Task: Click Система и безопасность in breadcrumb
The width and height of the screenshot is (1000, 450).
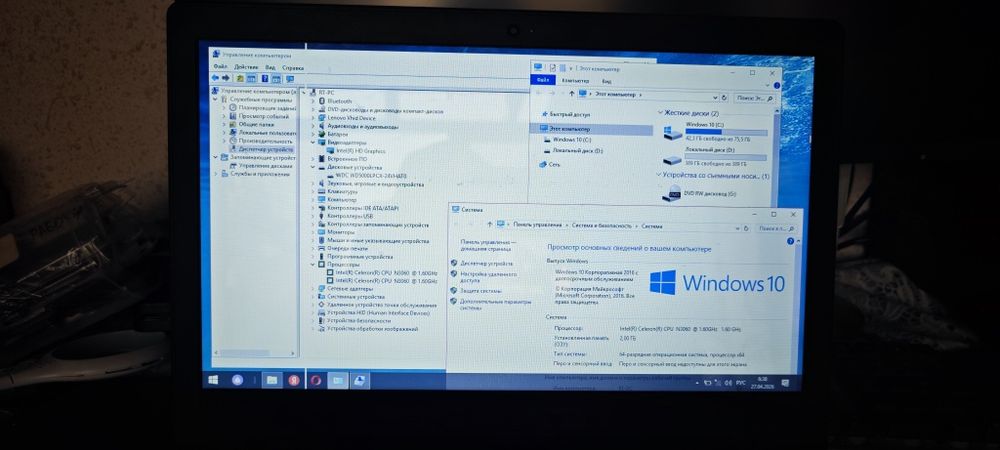Action: [x=601, y=226]
